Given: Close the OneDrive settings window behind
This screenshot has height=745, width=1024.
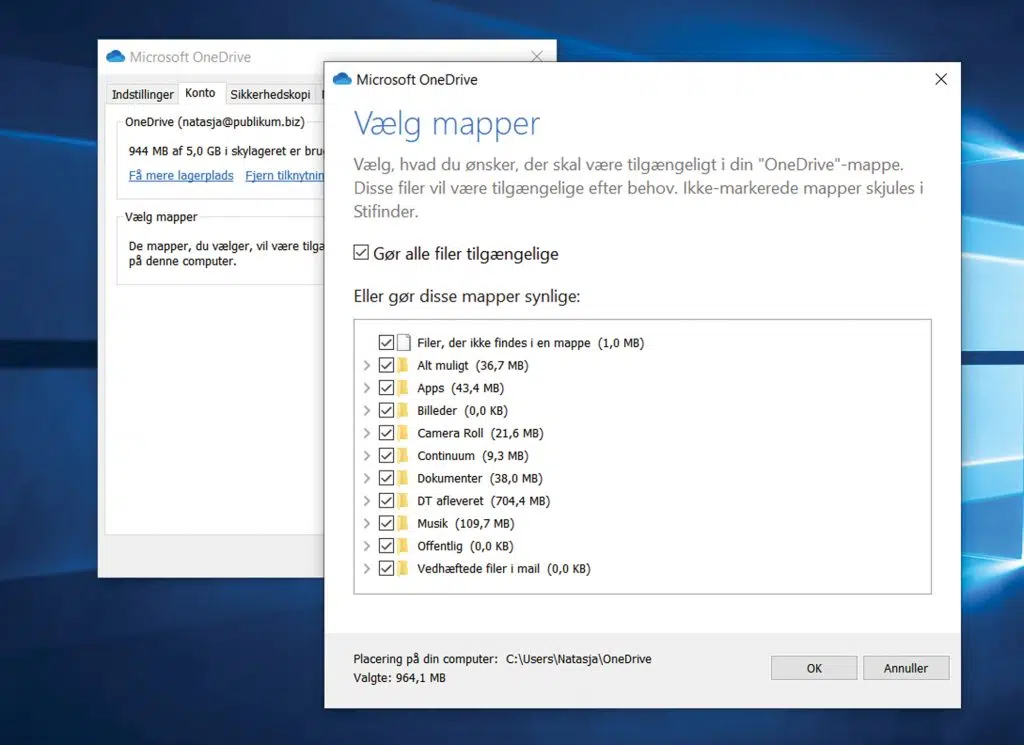Looking at the screenshot, I should 537,57.
